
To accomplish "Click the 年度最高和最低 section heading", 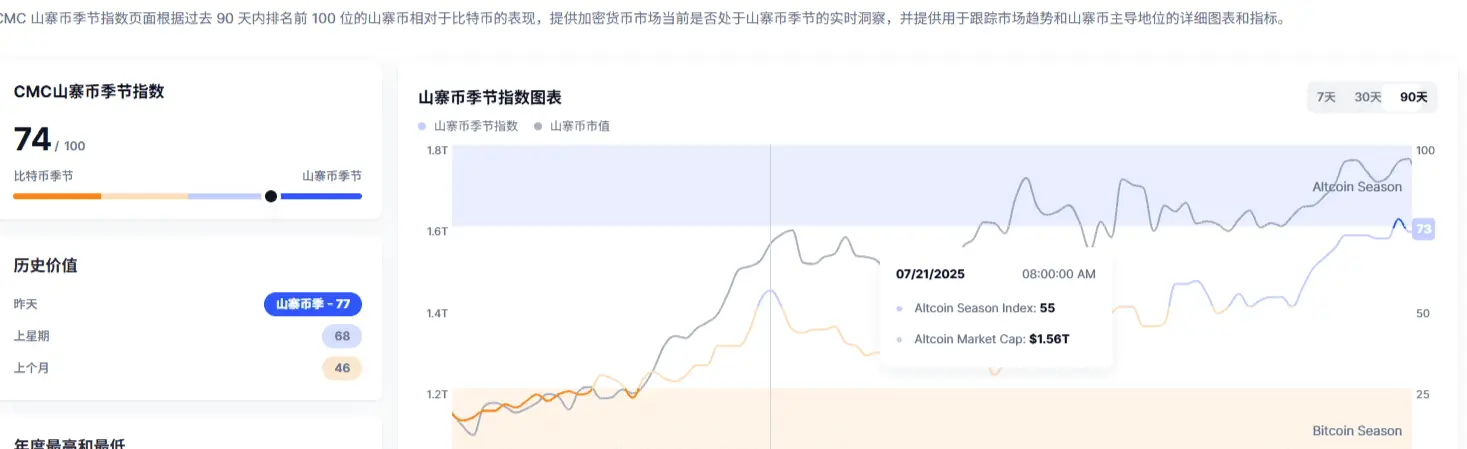I will point(69,443).
